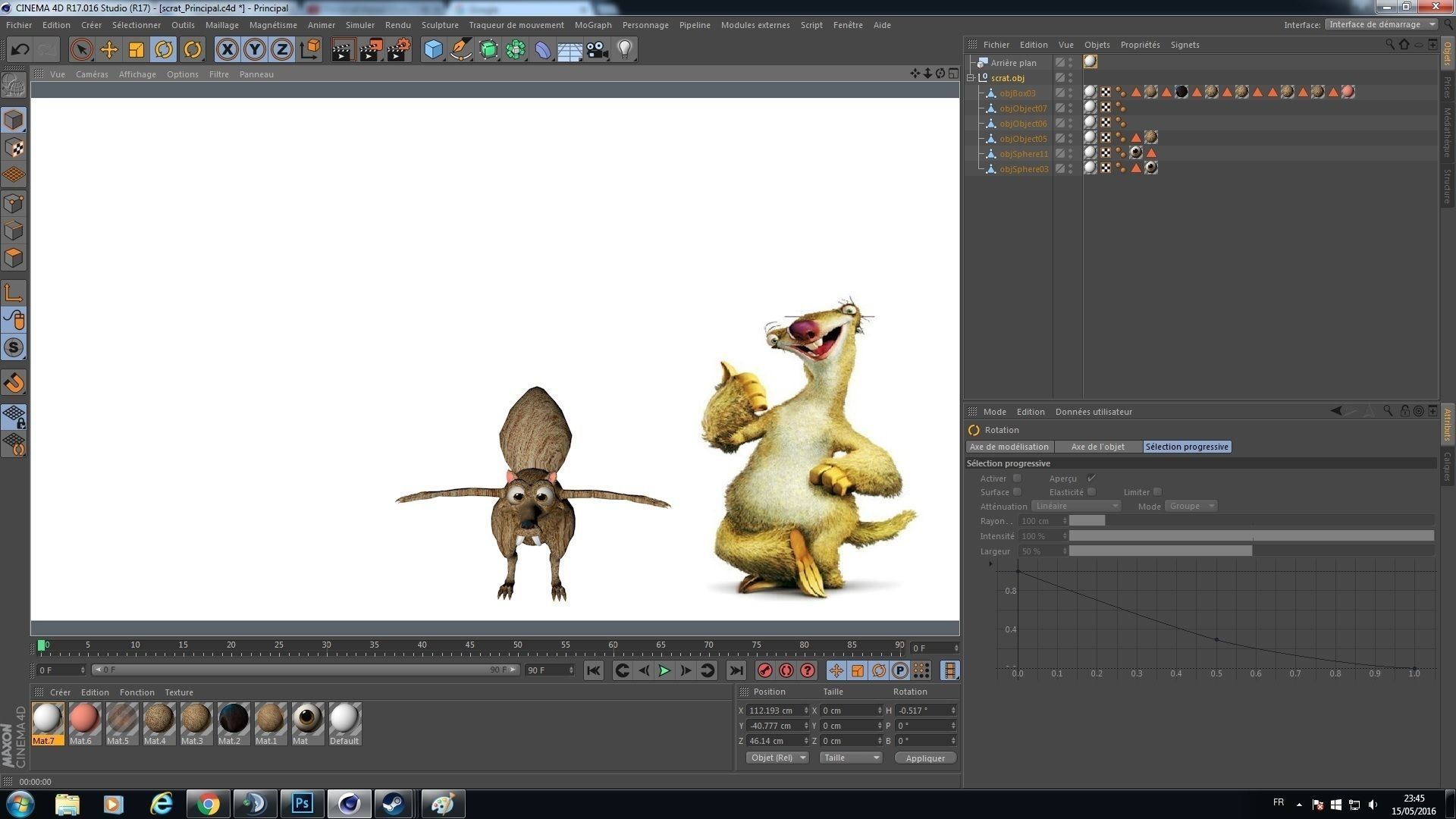
Task: Click the green array generator icon
Action: [516, 50]
